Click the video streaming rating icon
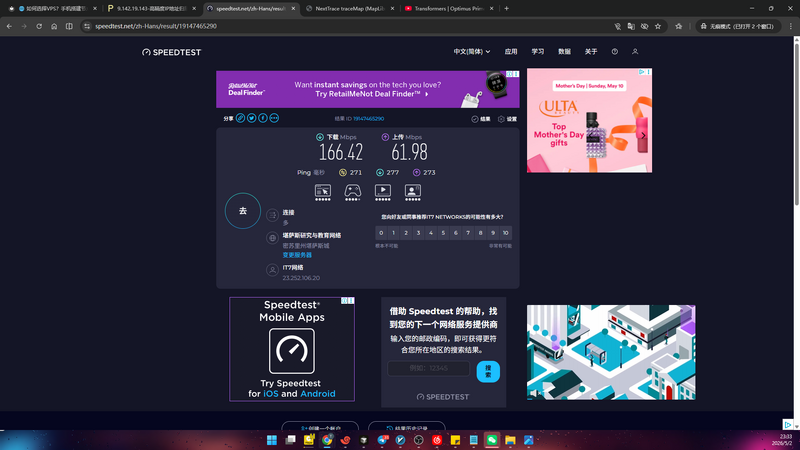The image size is (800, 450). point(383,191)
